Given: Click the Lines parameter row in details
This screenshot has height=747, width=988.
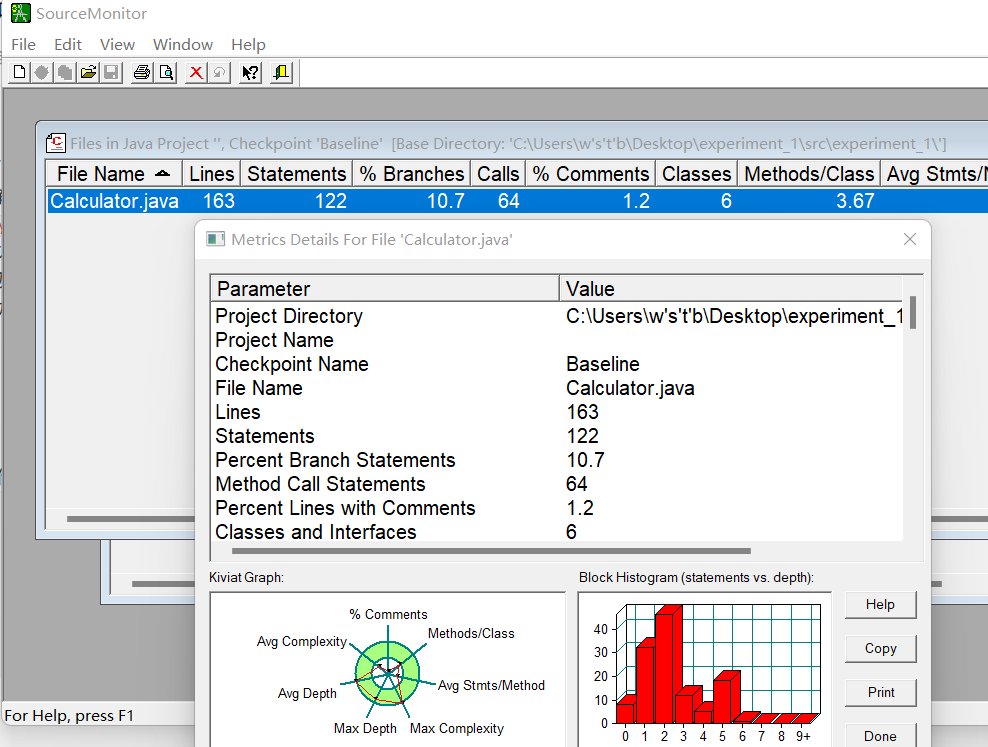Looking at the screenshot, I should point(557,412).
